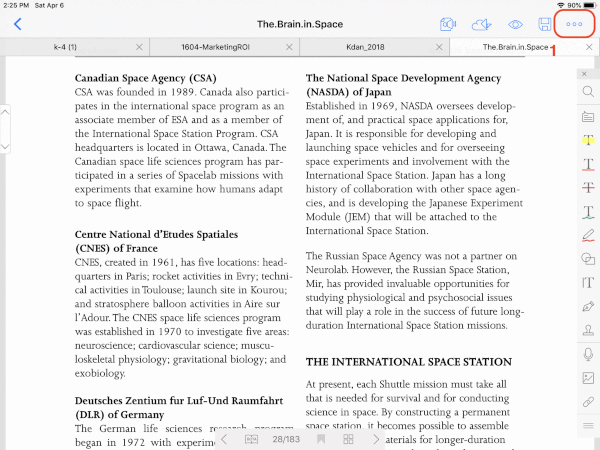600x450 pixels.
Task: Tap the heading 'Centre National d'Etudes Spatiales'
Action: coord(156,234)
